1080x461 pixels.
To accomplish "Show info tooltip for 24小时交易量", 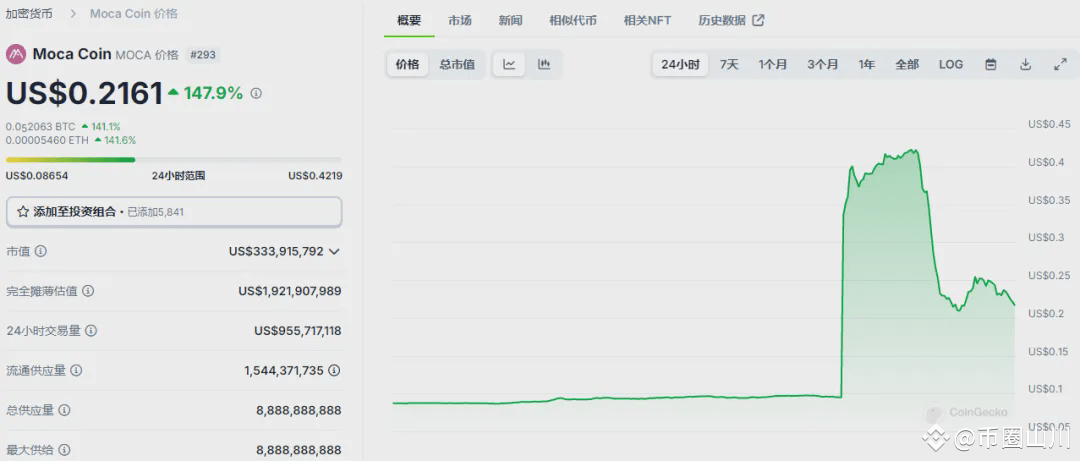I will pyautogui.click(x=91, y=331).
